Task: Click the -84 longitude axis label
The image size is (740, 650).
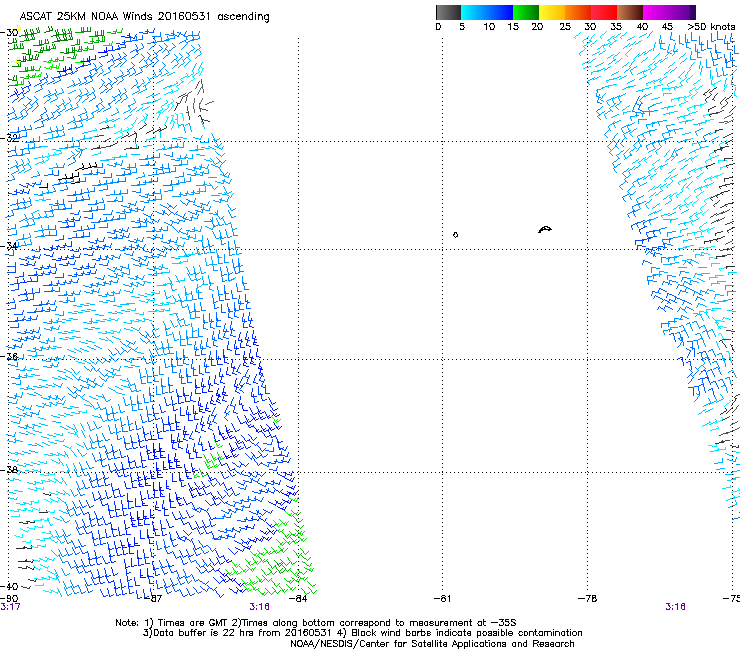Action: point(298,598)
